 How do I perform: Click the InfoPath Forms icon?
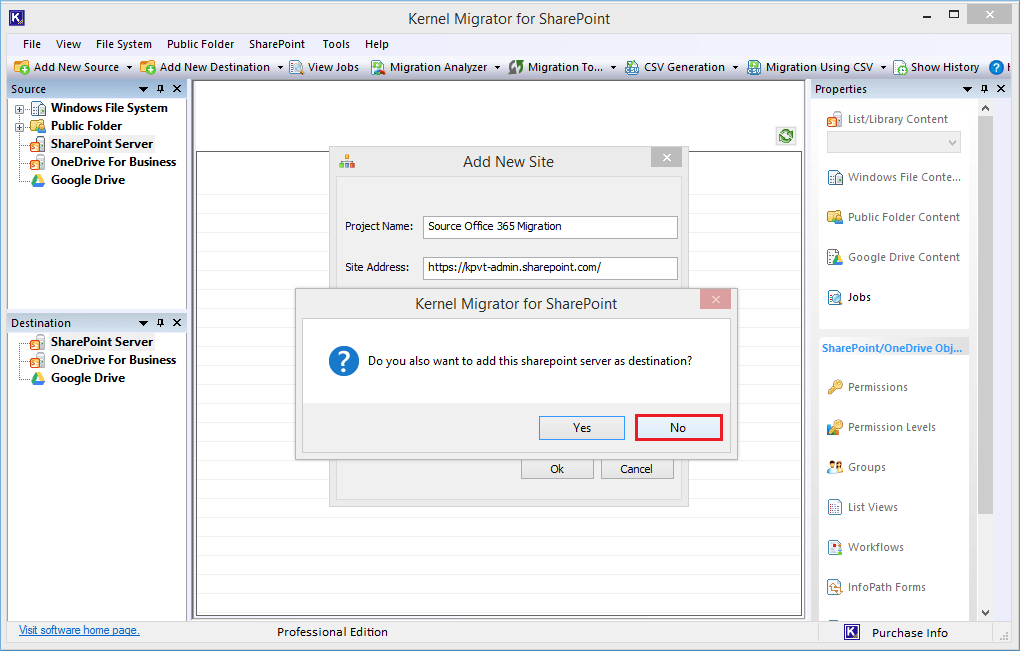point(835,587)
